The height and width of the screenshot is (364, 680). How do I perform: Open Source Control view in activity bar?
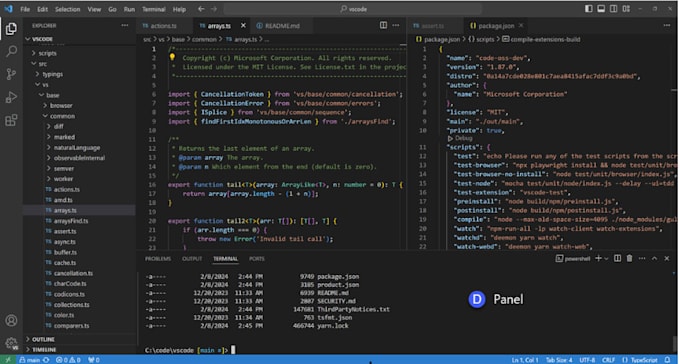(11, 74)
